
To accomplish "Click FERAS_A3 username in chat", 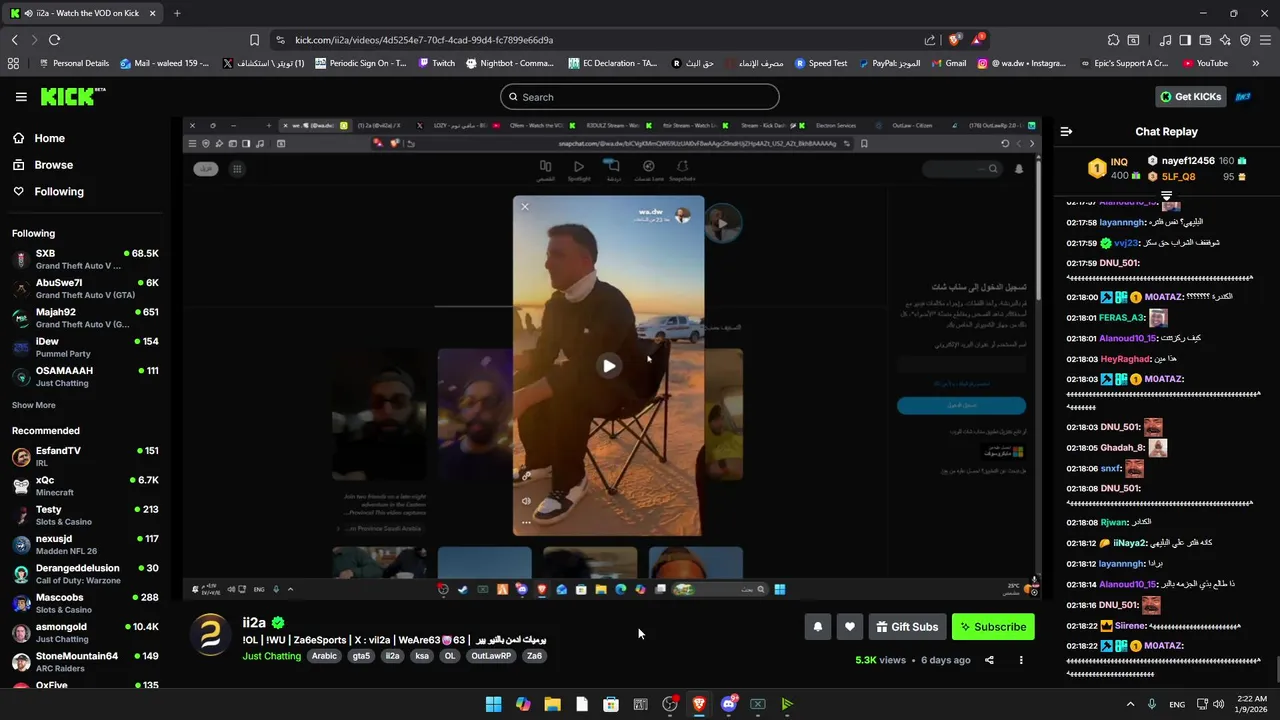I will coord(1121,317).
